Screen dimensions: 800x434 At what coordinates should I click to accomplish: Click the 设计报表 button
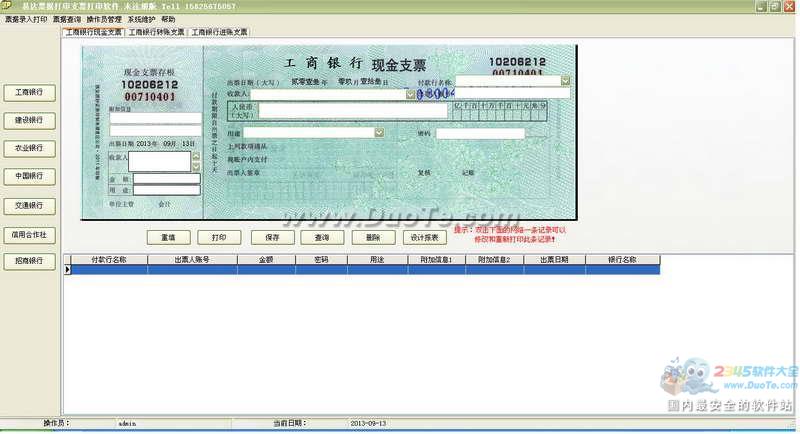coord(424,238)
